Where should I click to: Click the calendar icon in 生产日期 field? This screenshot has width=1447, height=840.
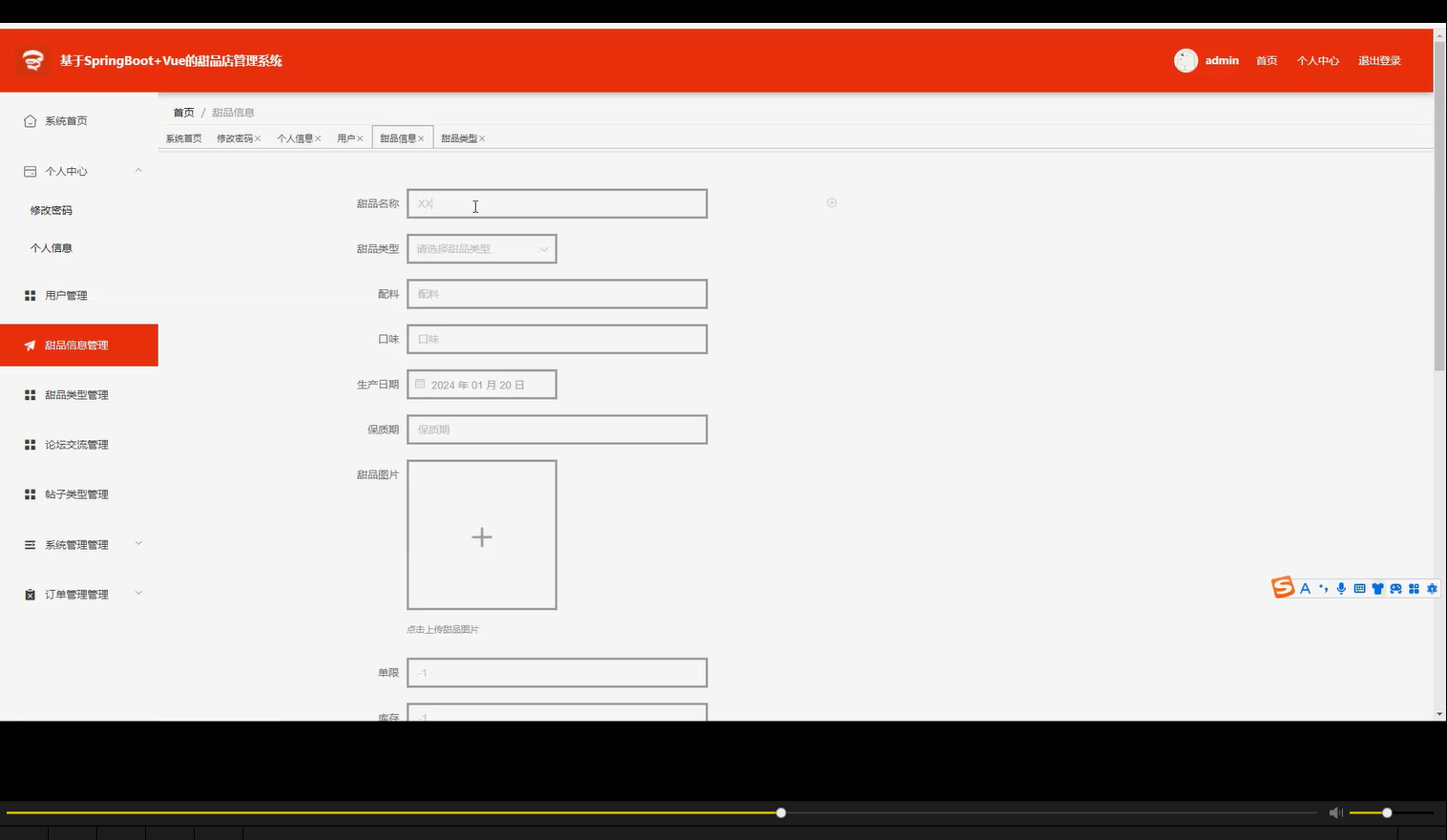(420, 384)
